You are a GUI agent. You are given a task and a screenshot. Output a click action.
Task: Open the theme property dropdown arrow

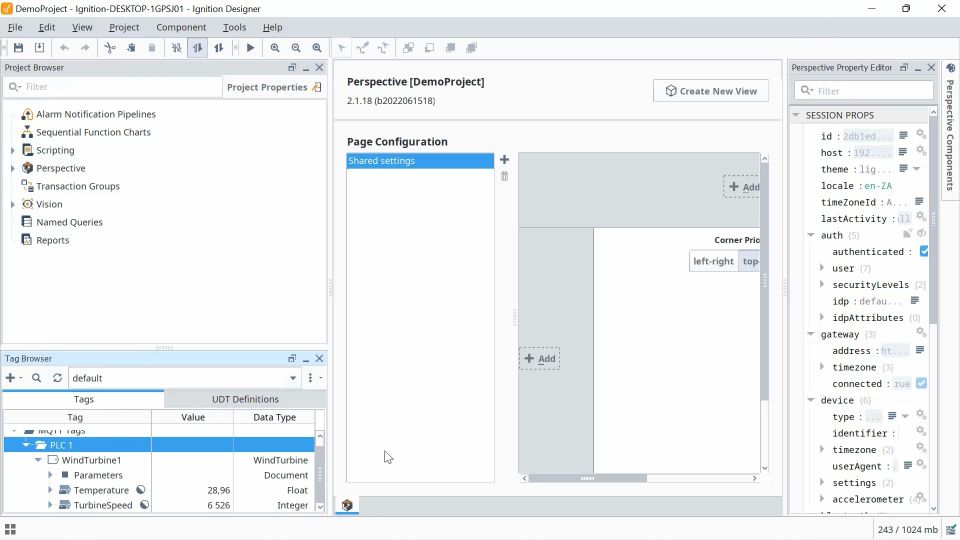pyautogui.click(x=917, y=168)
